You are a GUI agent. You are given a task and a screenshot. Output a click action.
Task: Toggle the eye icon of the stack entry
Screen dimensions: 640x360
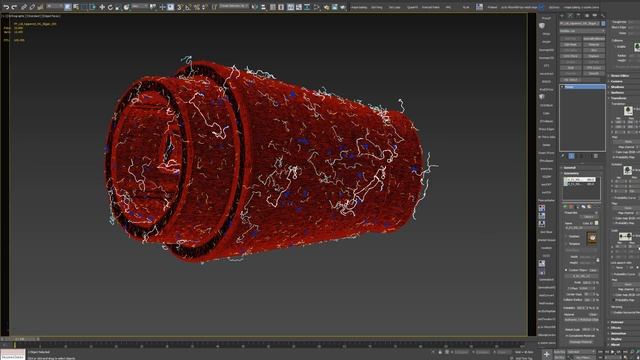point(562,87)
